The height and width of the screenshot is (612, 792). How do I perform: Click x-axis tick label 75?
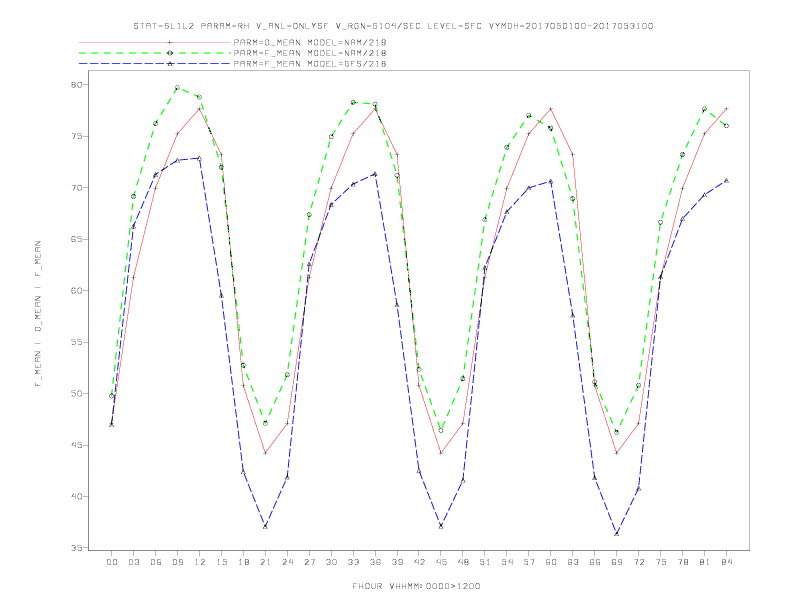pyautogui.click(x=661, y=562)
